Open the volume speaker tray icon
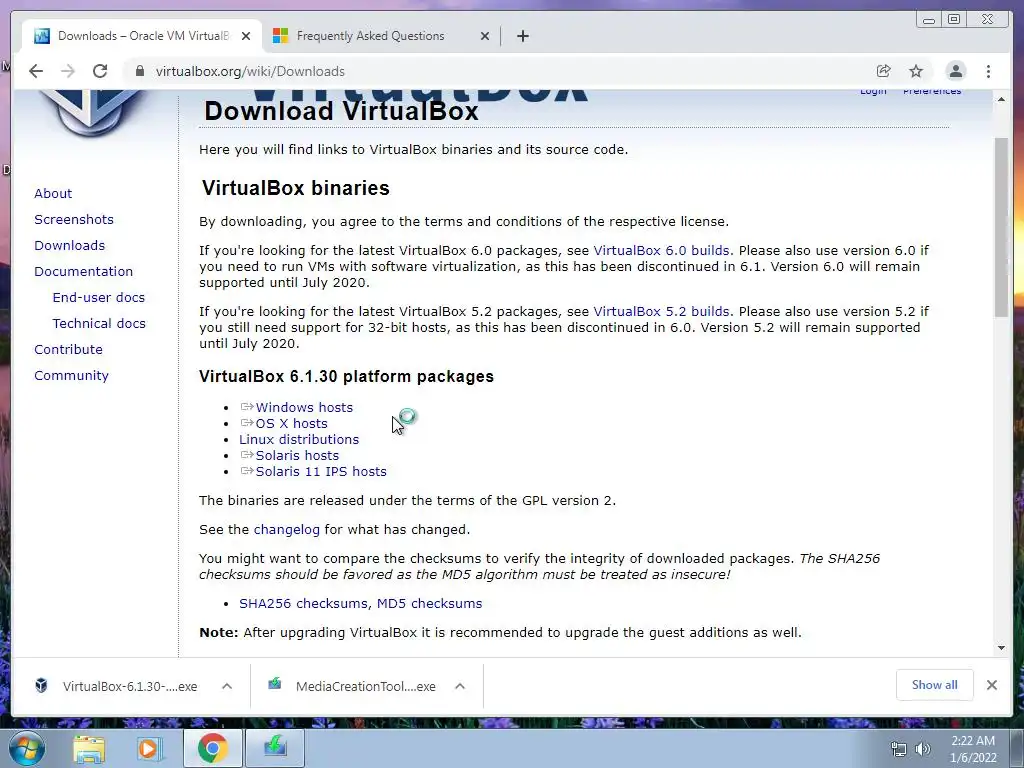 tap(923, 749)
